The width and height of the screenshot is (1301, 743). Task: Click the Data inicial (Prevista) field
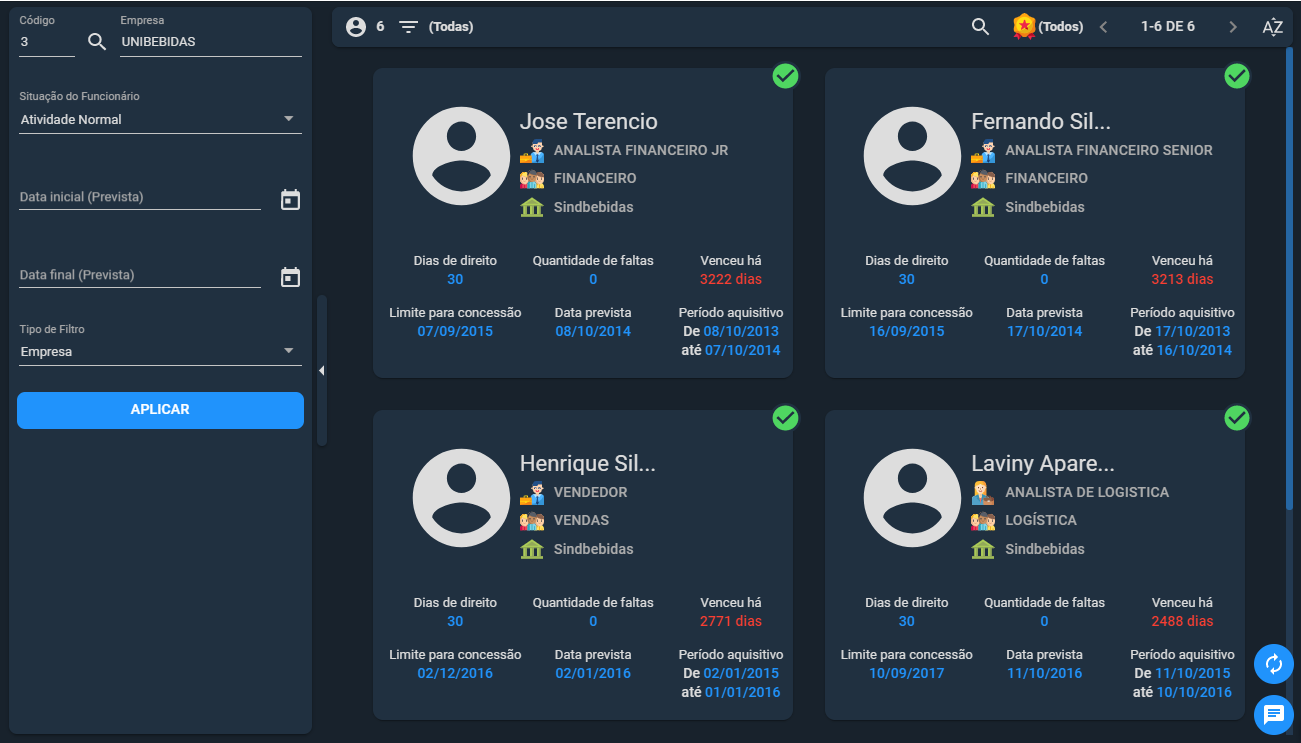click(140, 197)
